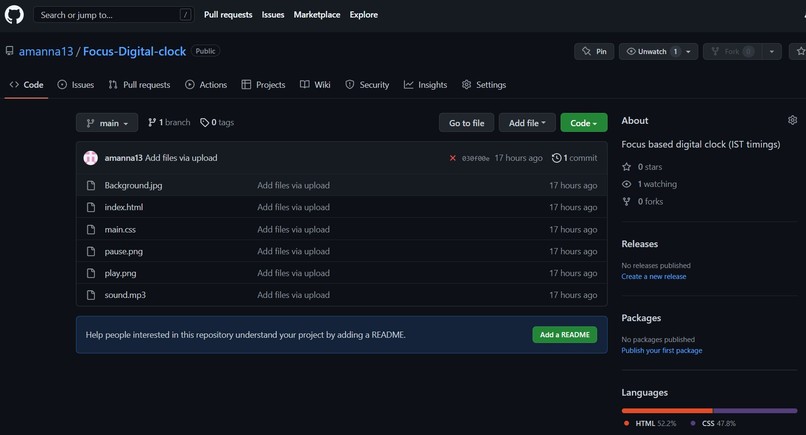Click the GitHub logo icon
Screen dimensions: 806x435
[x=14, y=14]
